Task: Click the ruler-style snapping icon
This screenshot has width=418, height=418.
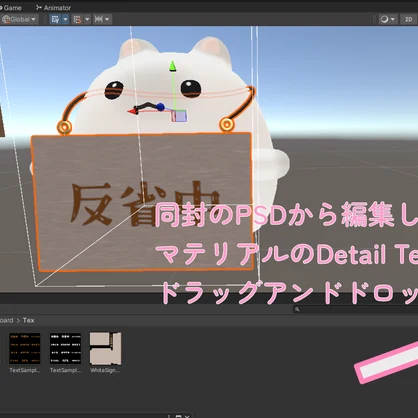Action: pos(99,19)
